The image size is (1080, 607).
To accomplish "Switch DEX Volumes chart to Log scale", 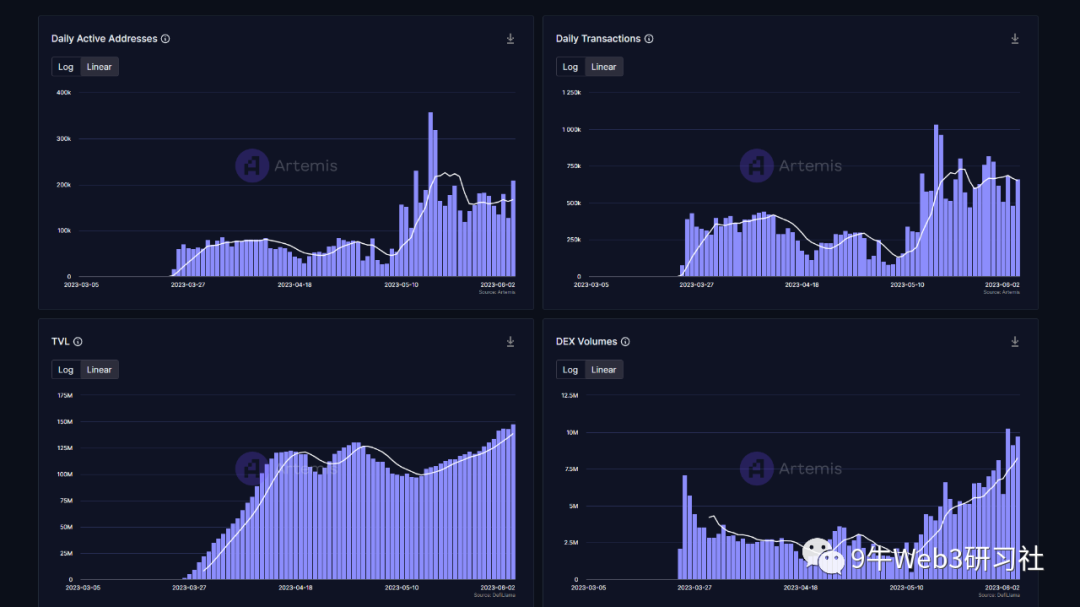I will [x=570, y=370].
